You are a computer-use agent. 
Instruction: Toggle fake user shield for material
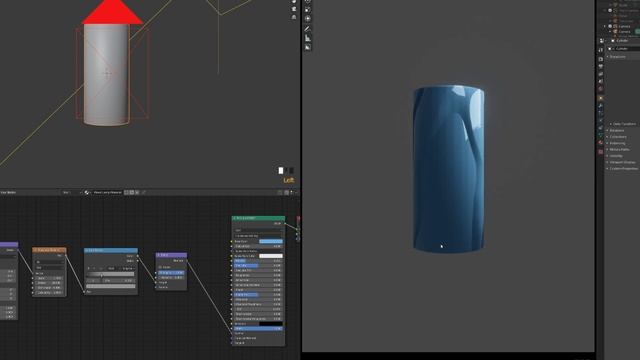[x=126, y=192]
